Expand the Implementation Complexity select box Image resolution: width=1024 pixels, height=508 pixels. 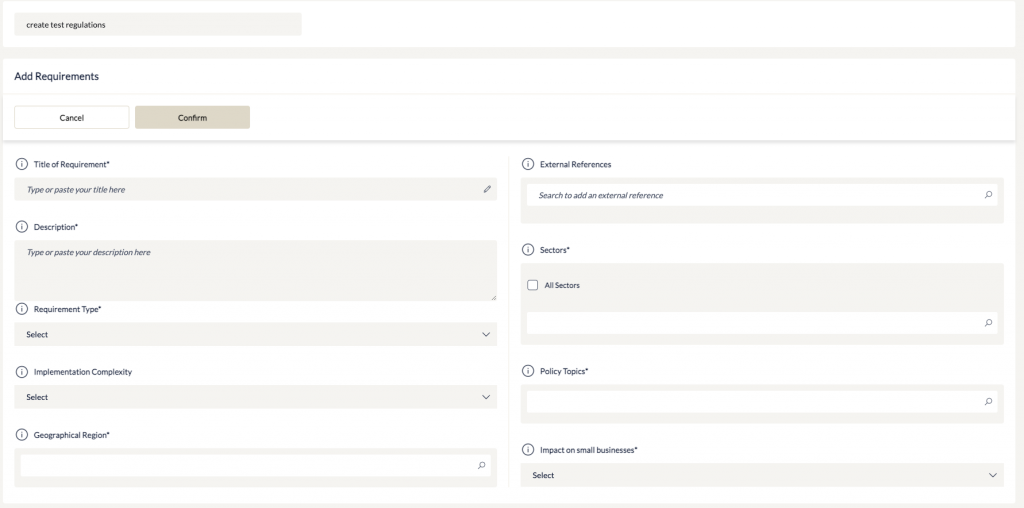255,397
